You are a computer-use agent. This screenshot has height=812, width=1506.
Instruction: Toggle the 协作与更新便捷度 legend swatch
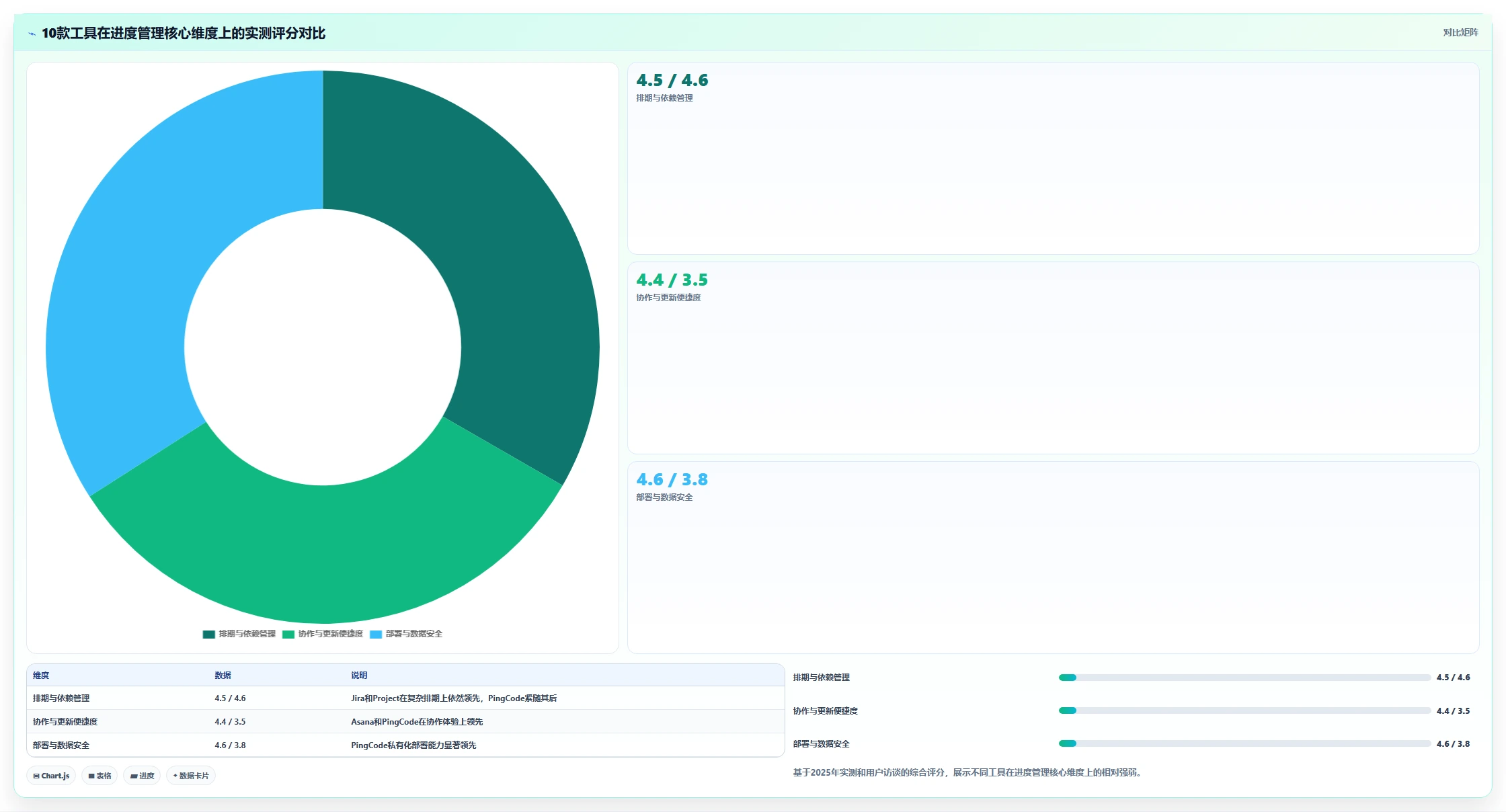click(x=288, y=634)
